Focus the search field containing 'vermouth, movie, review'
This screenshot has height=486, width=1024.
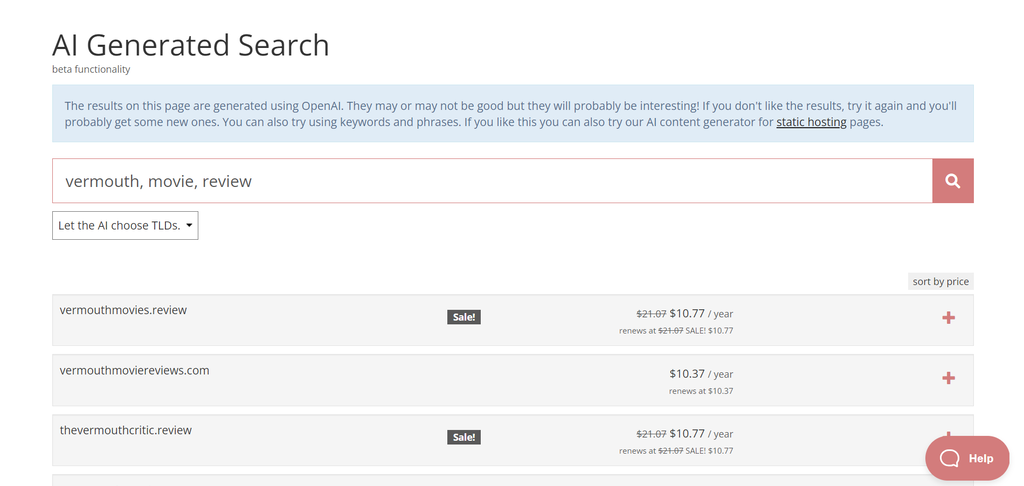click(x=491, y=181)
